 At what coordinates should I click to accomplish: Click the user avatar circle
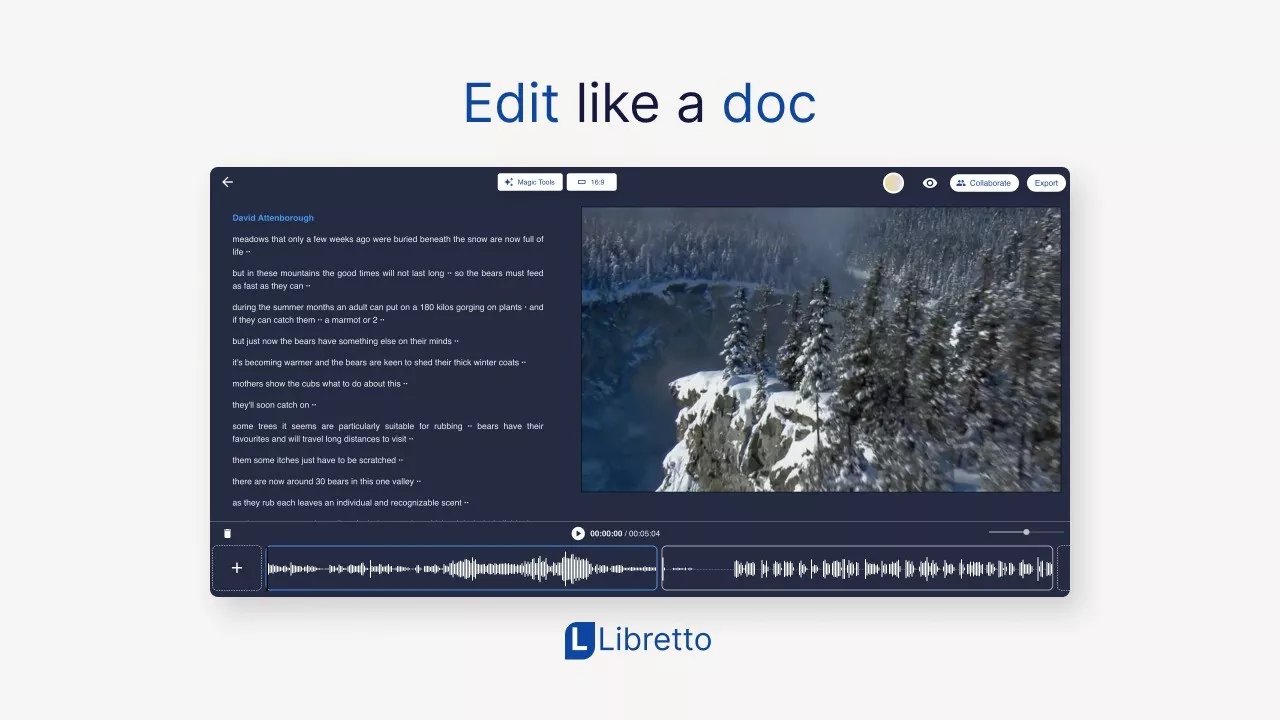(x=893, y=183)
